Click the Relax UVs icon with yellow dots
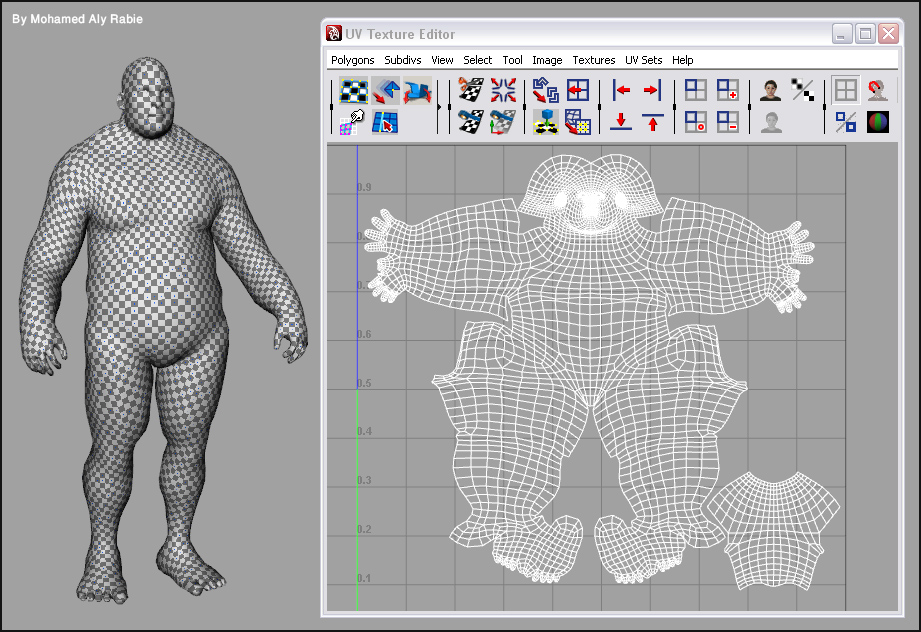Viewport: 921px width, 632px height. 578,122
